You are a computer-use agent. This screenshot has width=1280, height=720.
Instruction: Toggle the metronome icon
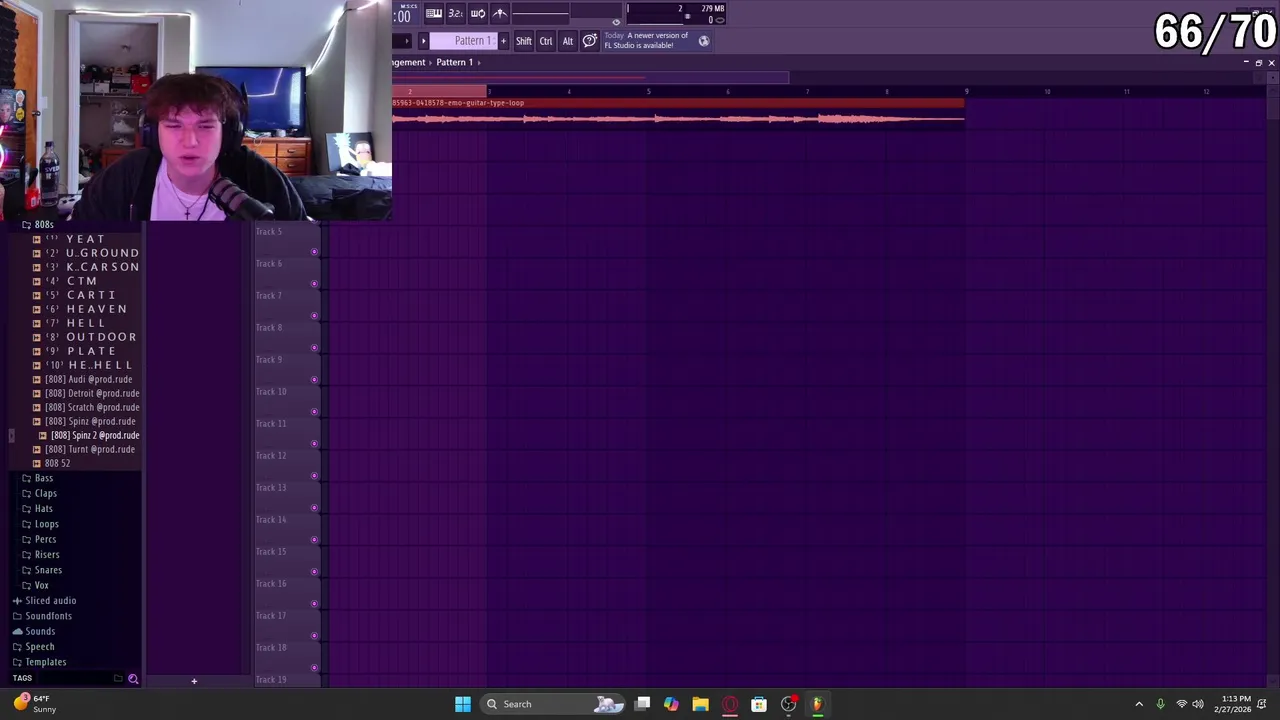pos(500,13)
